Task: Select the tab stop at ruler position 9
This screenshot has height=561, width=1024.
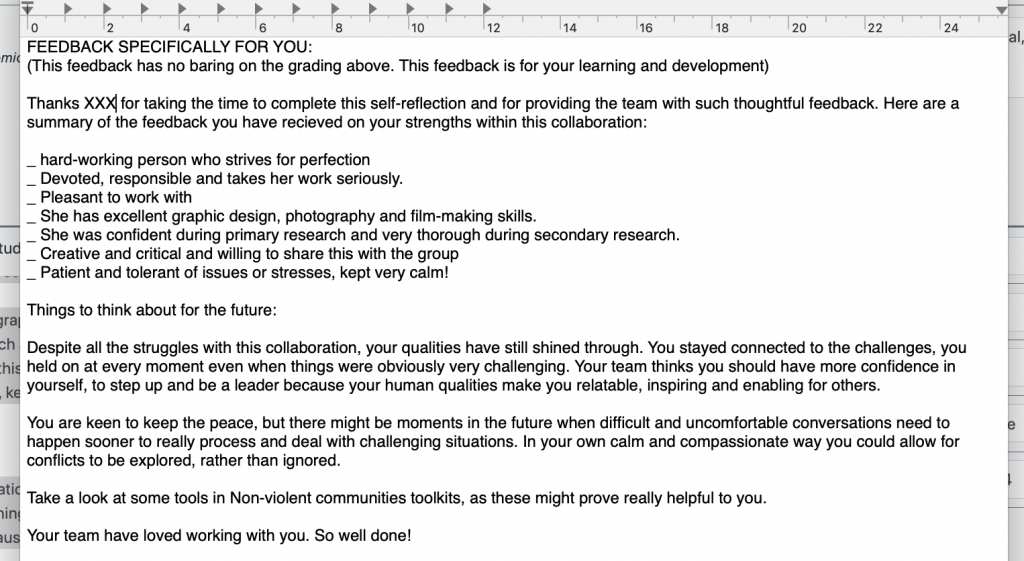Action: (373, 8)
